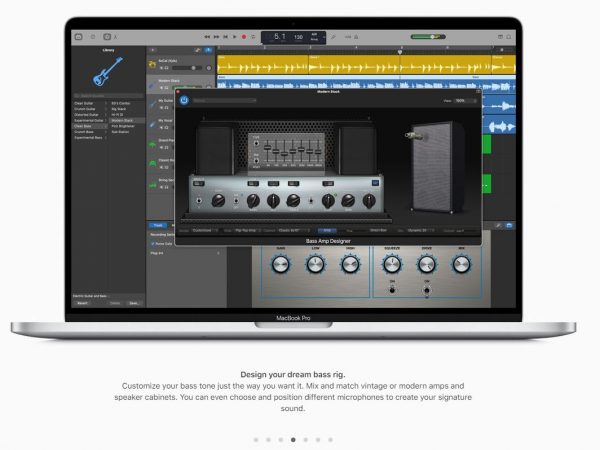Expand Distorted Guitar category arrow
The height and width of the screenshot is (450, 600).
pos(106,115)
